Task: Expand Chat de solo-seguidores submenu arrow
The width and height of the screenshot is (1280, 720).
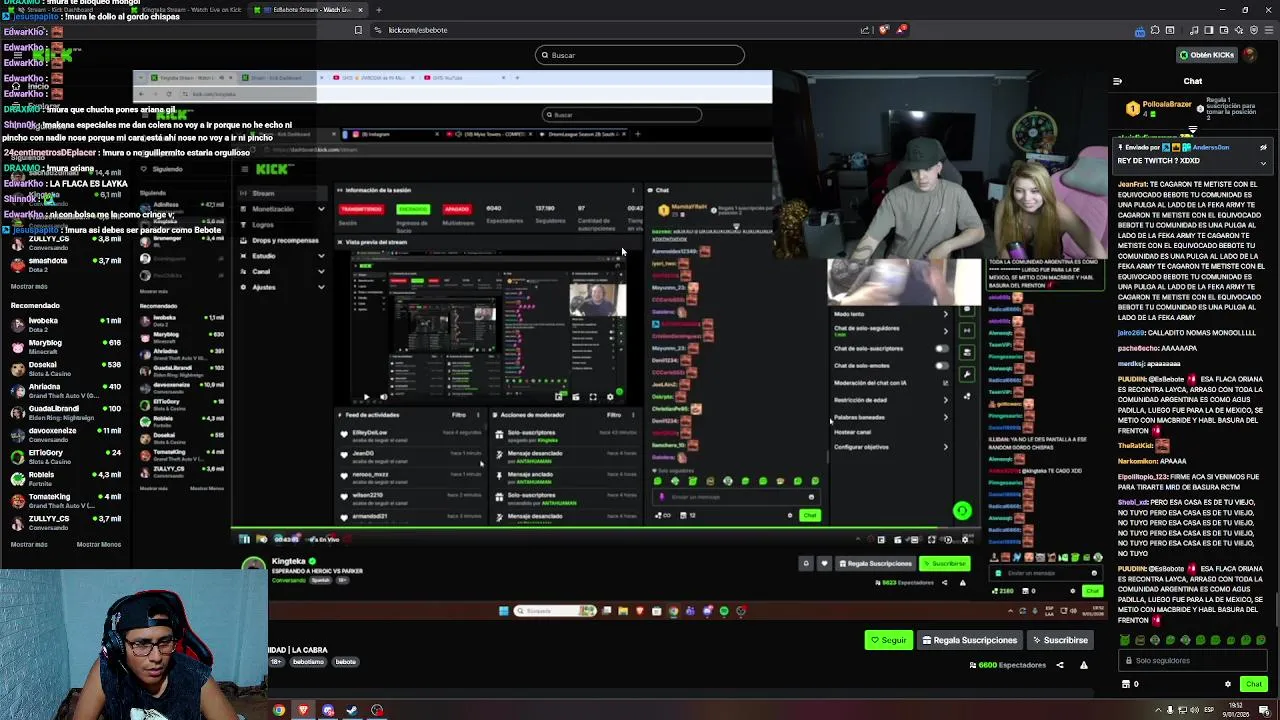Action: tap(945, 329)
